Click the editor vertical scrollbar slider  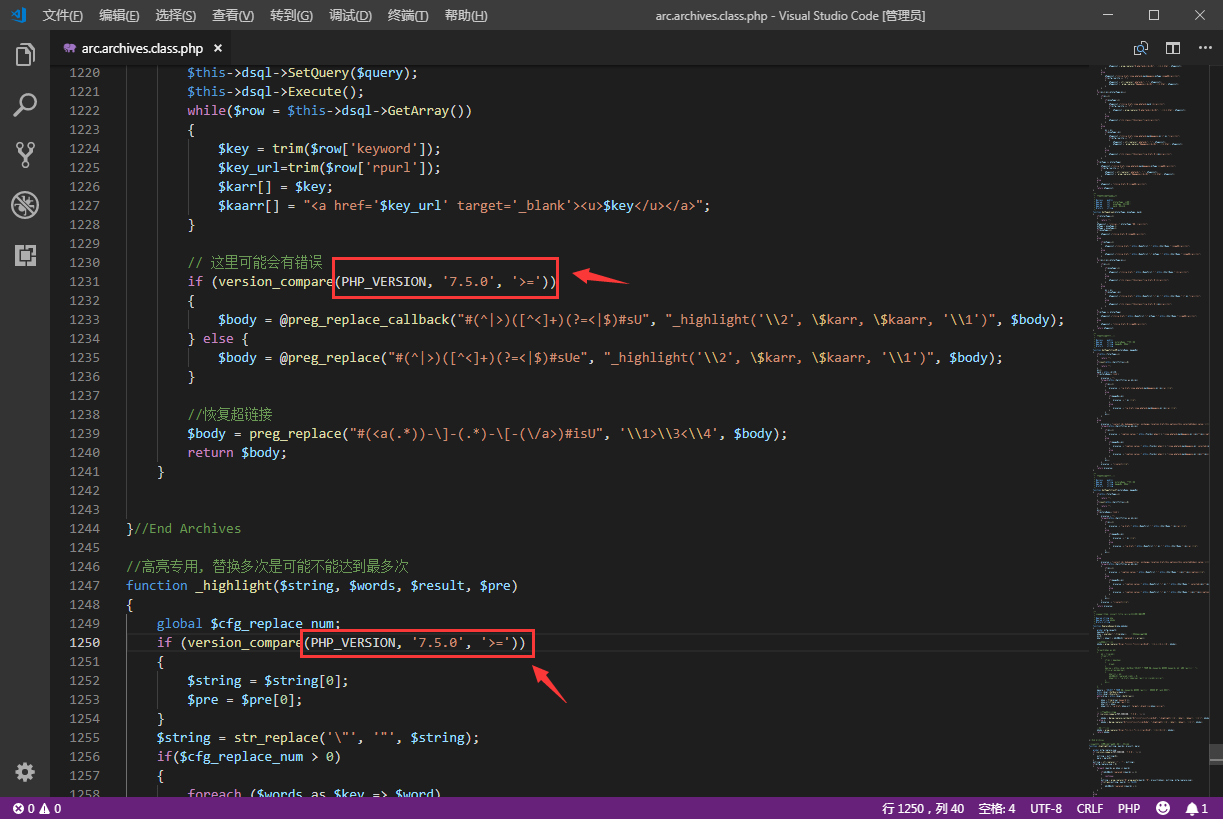[x=1215, y=753]
